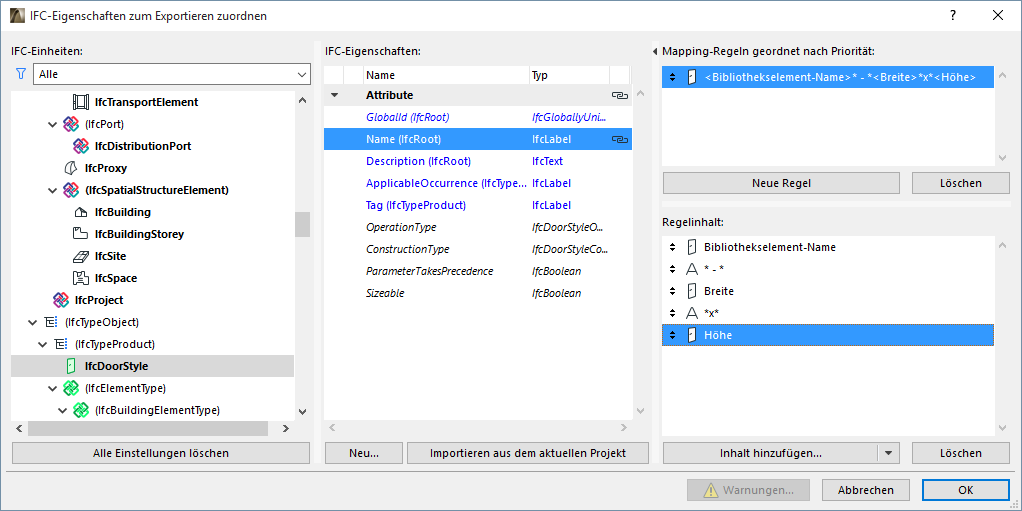The image size is (1022, 511).
Task: Collapse the (IfcTypeObject) tree node
Action: click(29, 322)
